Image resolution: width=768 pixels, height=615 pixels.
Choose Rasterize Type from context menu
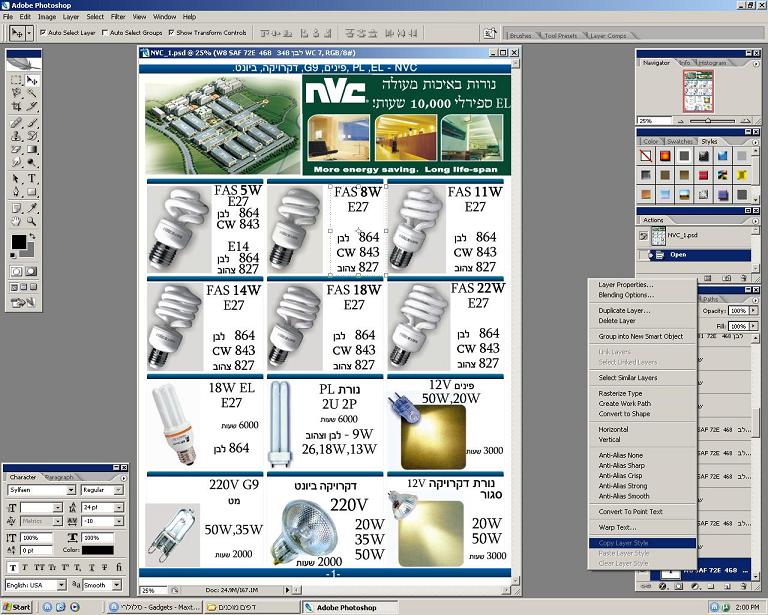(x=620, y=394)
